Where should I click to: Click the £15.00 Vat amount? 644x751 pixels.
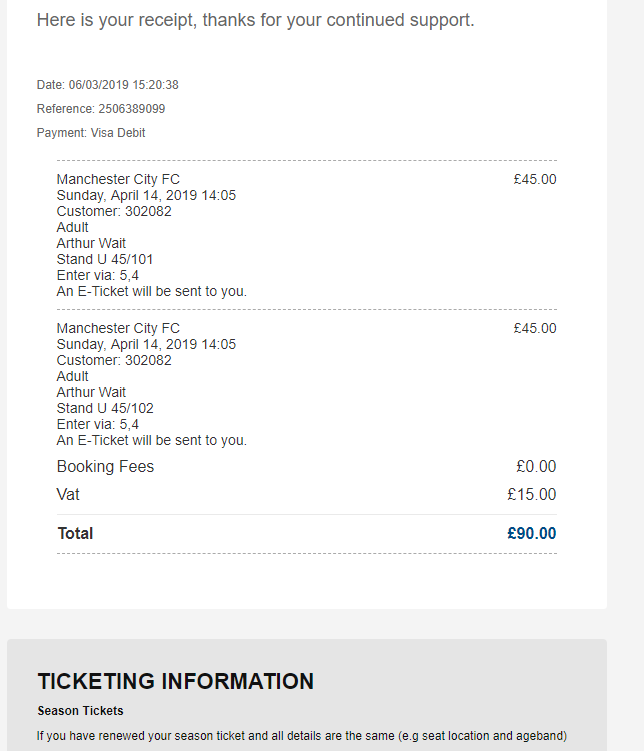(x=532, y=495)
